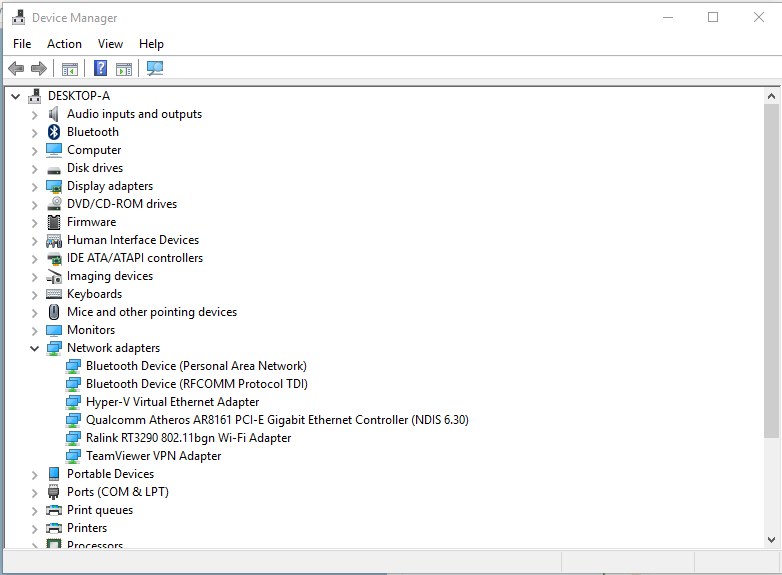Select the DVD/CD-ROM drives label
Viewport: 782px width, 575px height.
(x=122, y=204)
